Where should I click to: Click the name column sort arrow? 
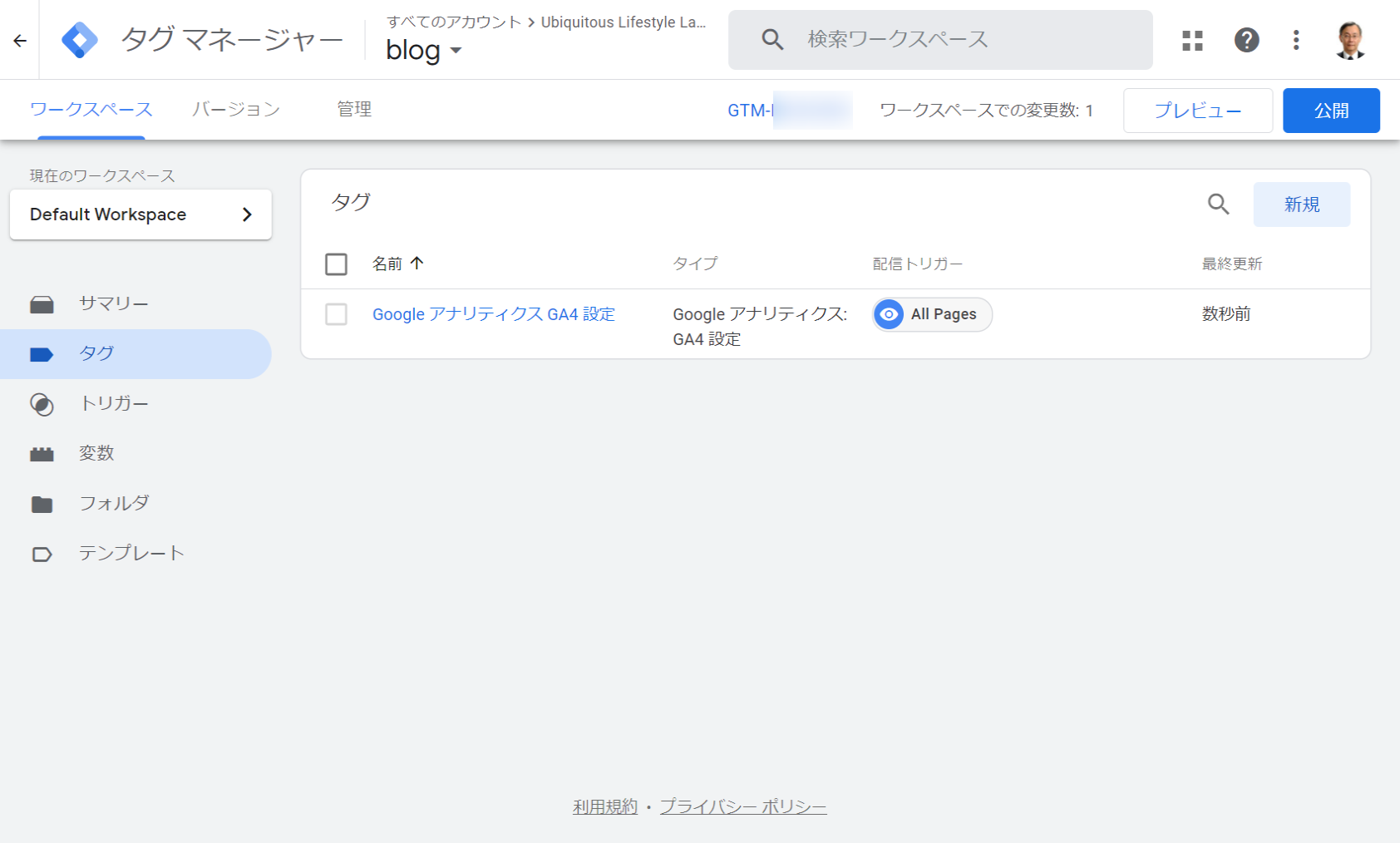coord(417,263)
